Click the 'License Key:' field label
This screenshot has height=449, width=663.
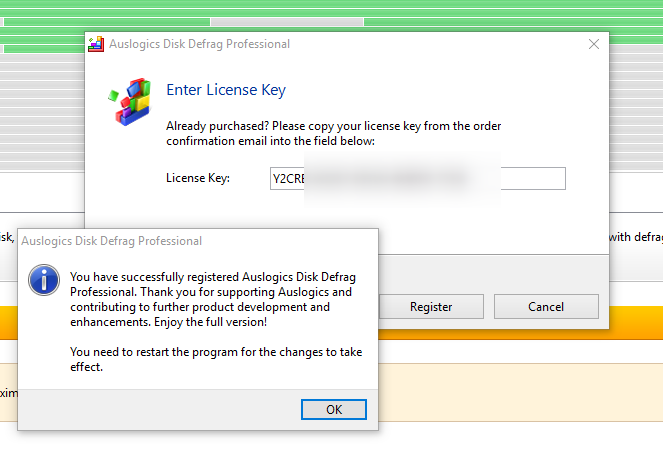pyautogui.click(x=197, y=178)
